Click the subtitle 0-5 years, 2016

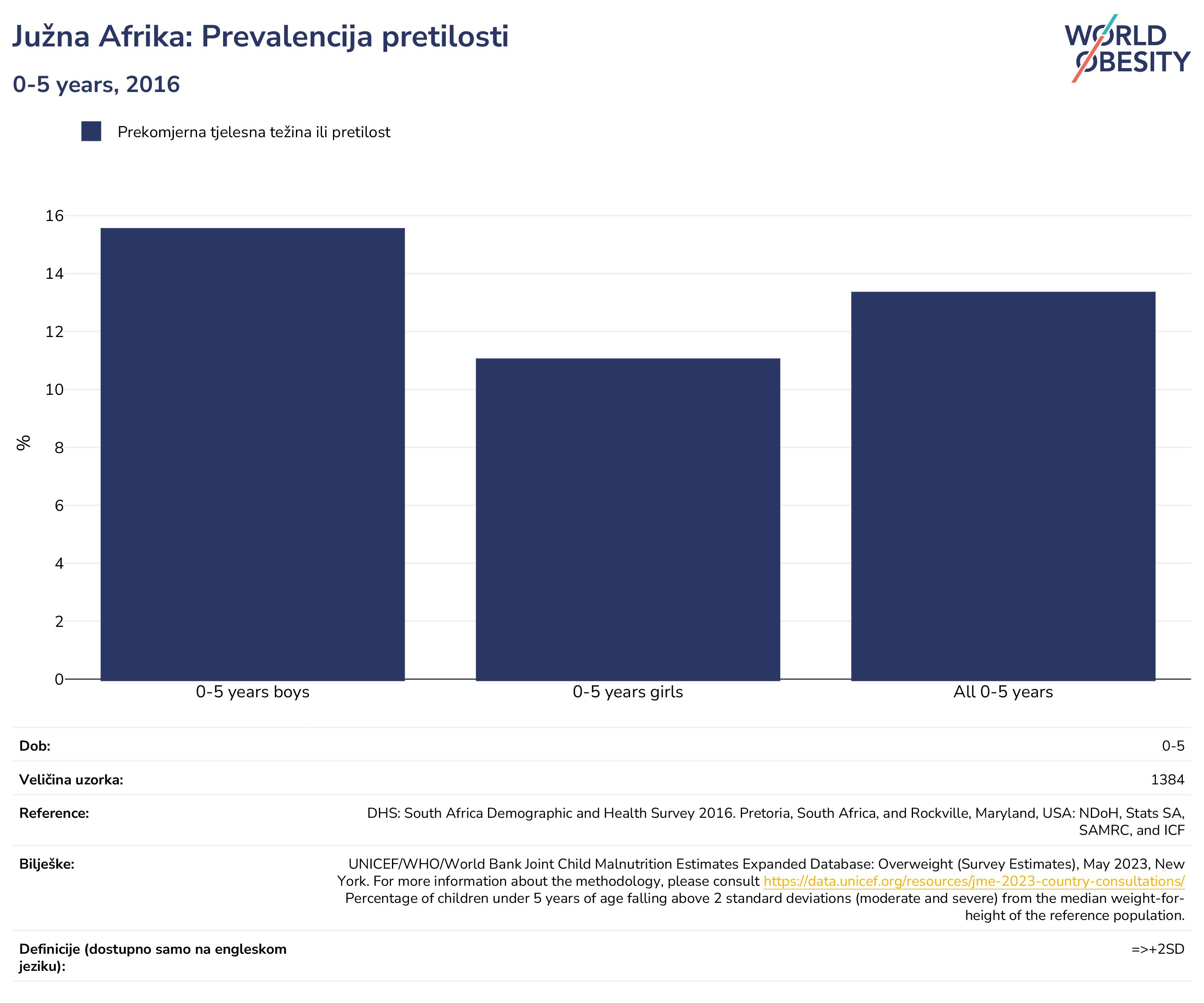pyautogui.click(x=96, y=85)
